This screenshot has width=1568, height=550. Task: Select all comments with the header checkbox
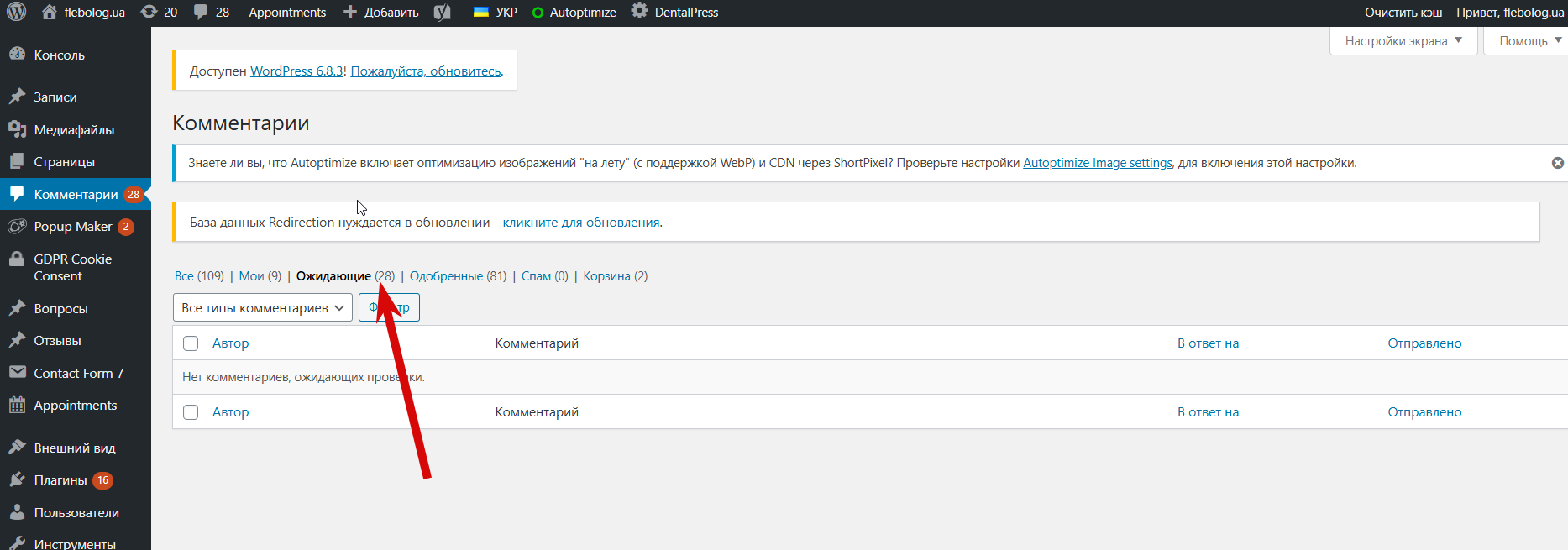point(191,343)
